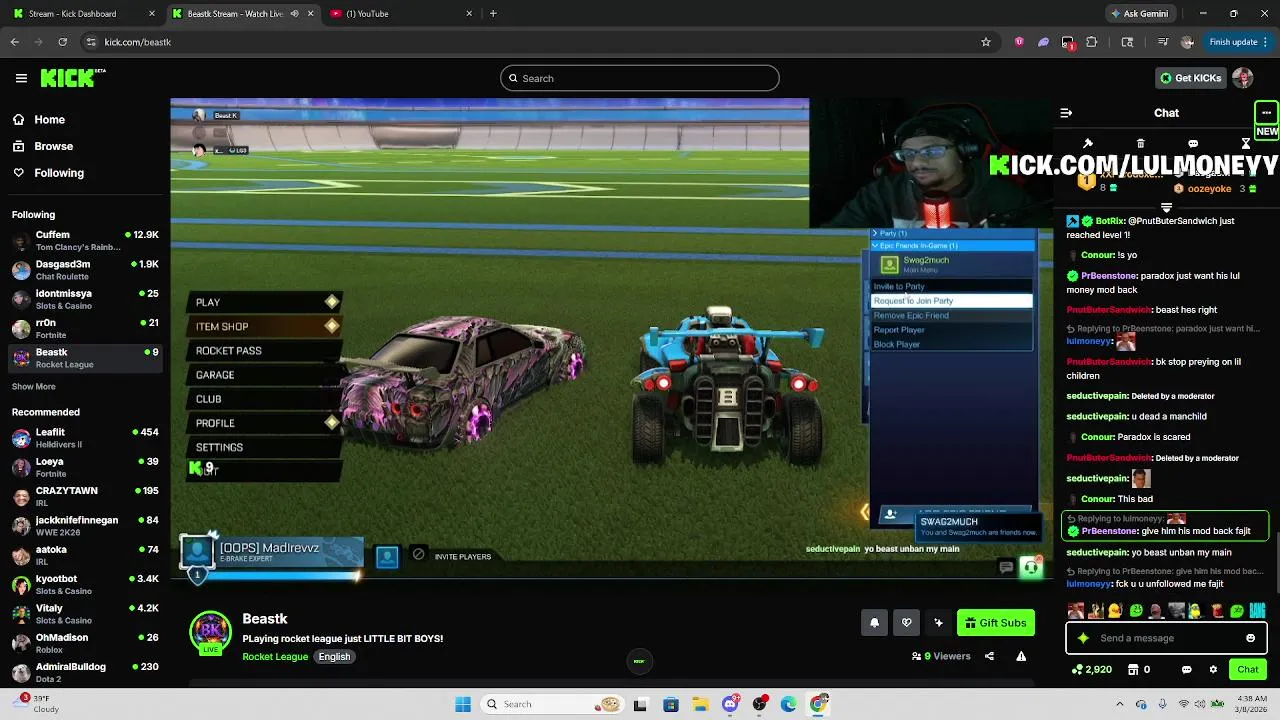The image size is (1280, 720).
Task: Mute the Beastk Stream browser tab
Action: click(x=295, y=14)
